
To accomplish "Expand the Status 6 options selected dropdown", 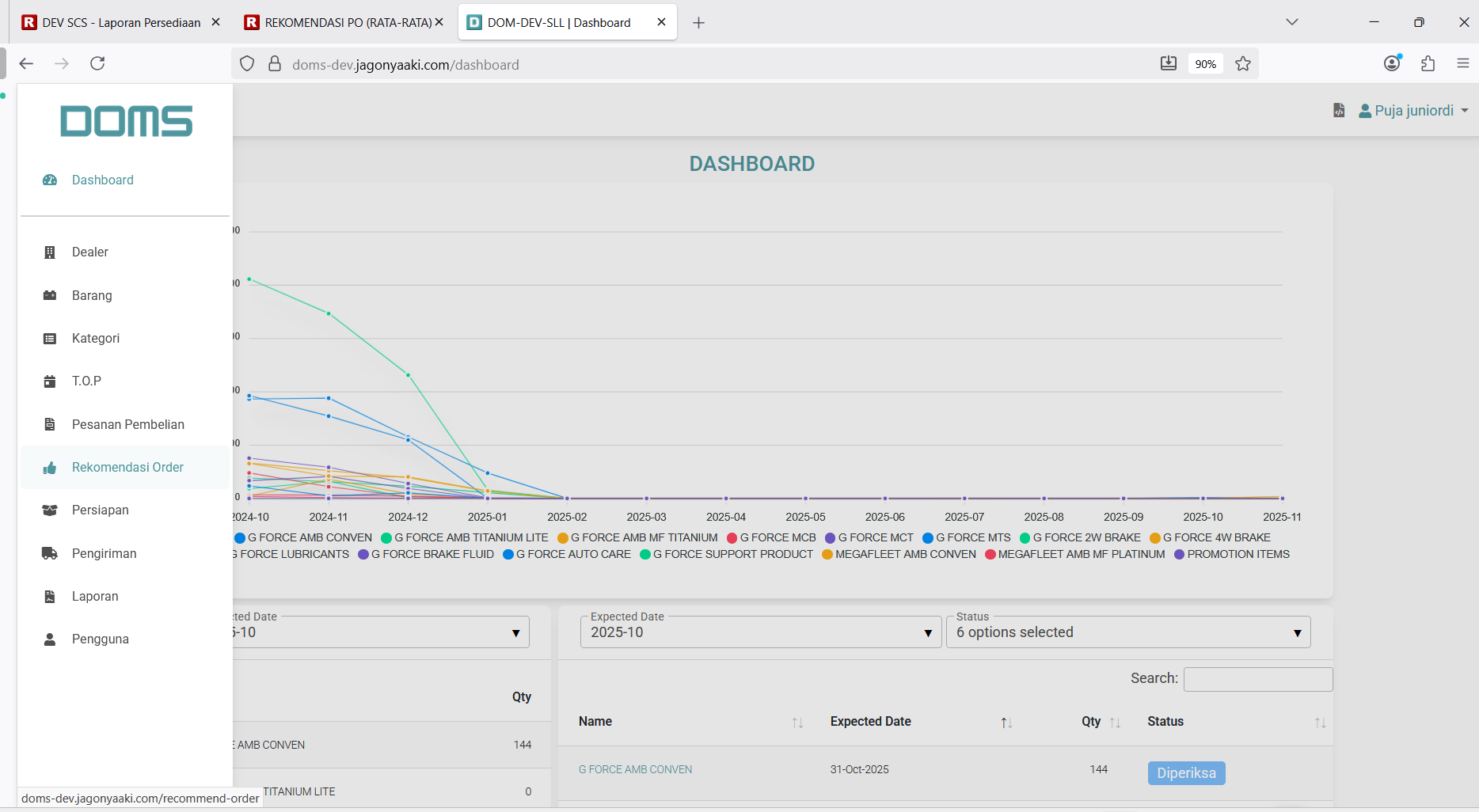I will point(1127,632).
